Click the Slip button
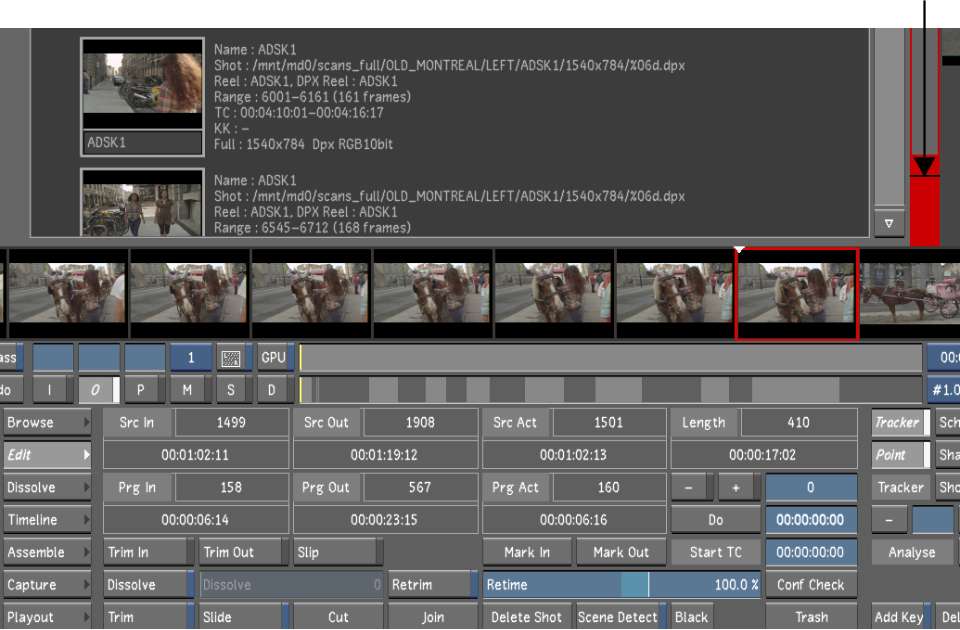Screen dimensions: 960x630 pos(339,552)
